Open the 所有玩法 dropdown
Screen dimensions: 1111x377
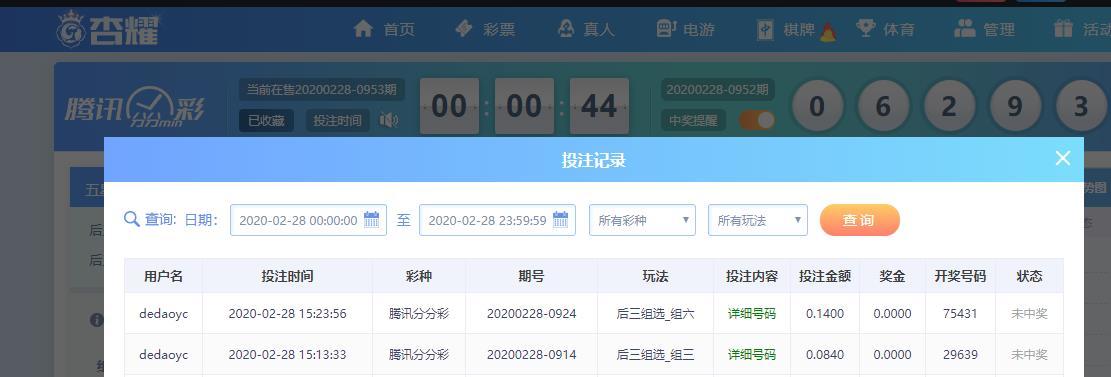[757, 220]
